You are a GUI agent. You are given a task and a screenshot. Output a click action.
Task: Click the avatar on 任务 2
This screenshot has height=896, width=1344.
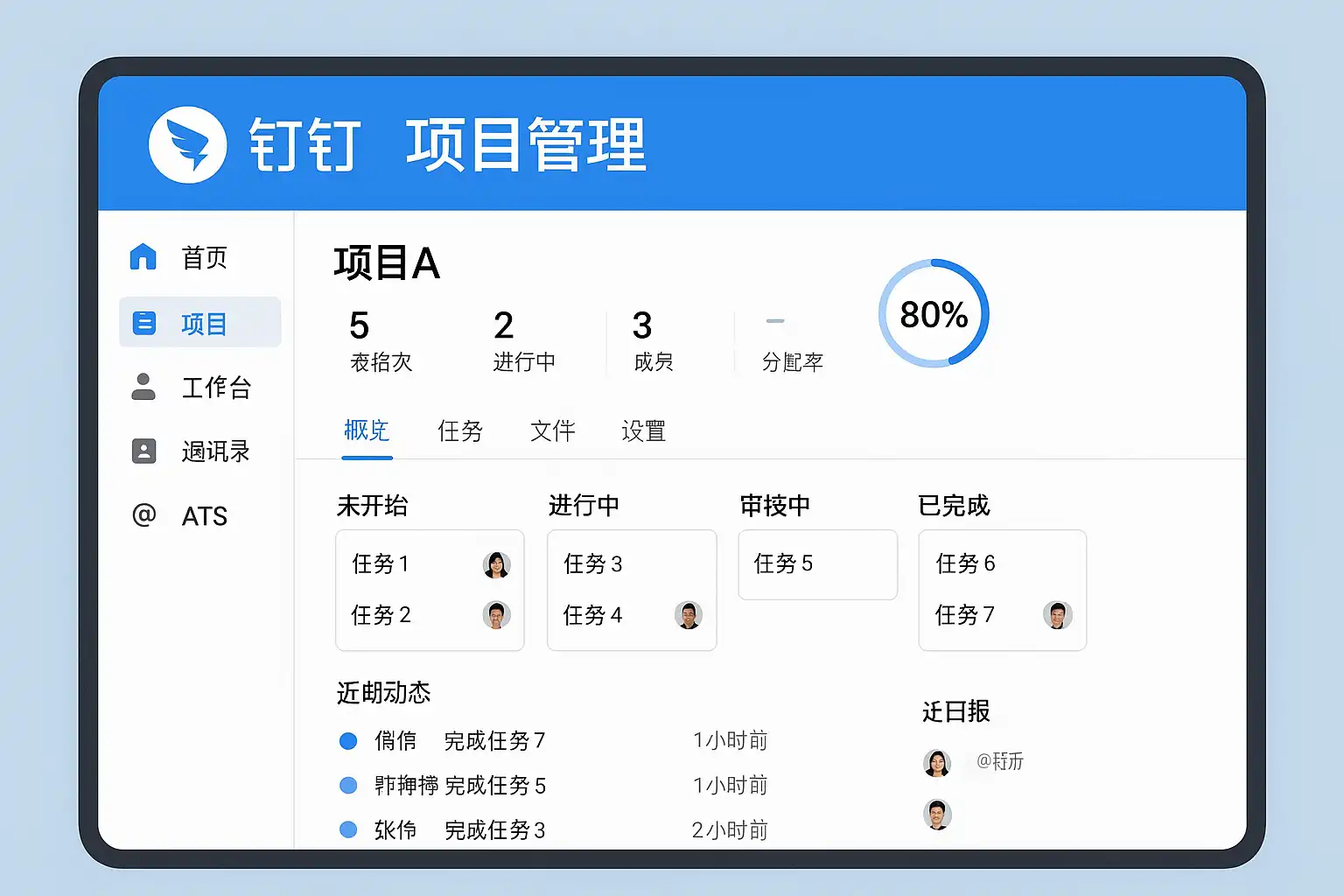coord(496,615)
